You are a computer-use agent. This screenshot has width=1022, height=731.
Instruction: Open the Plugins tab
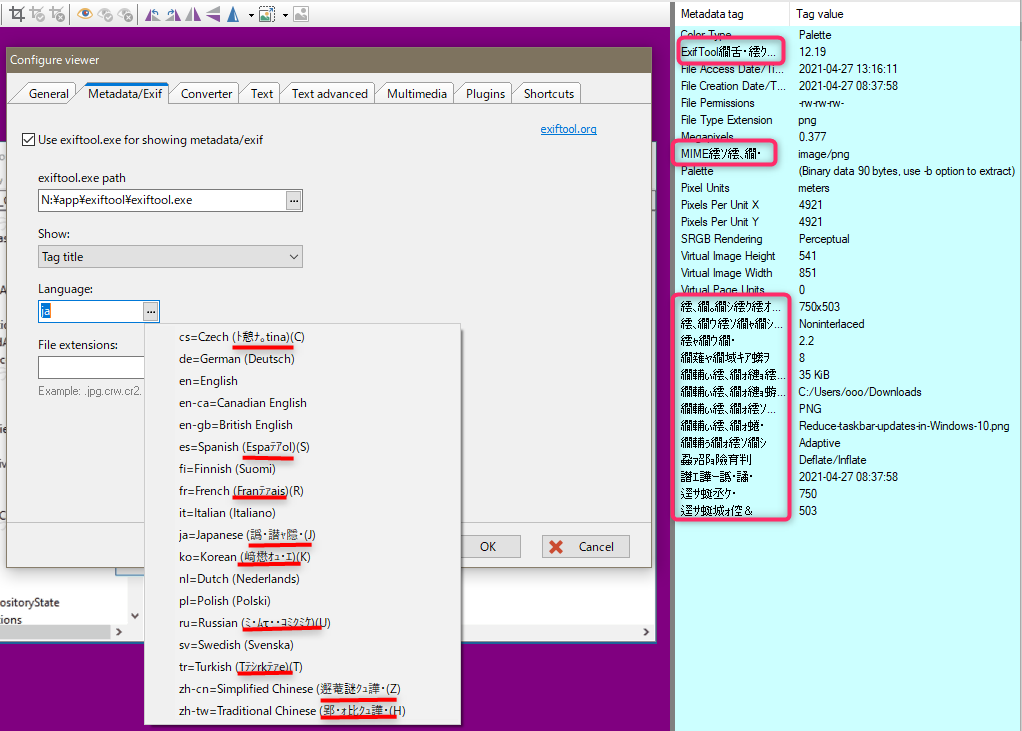485,94
